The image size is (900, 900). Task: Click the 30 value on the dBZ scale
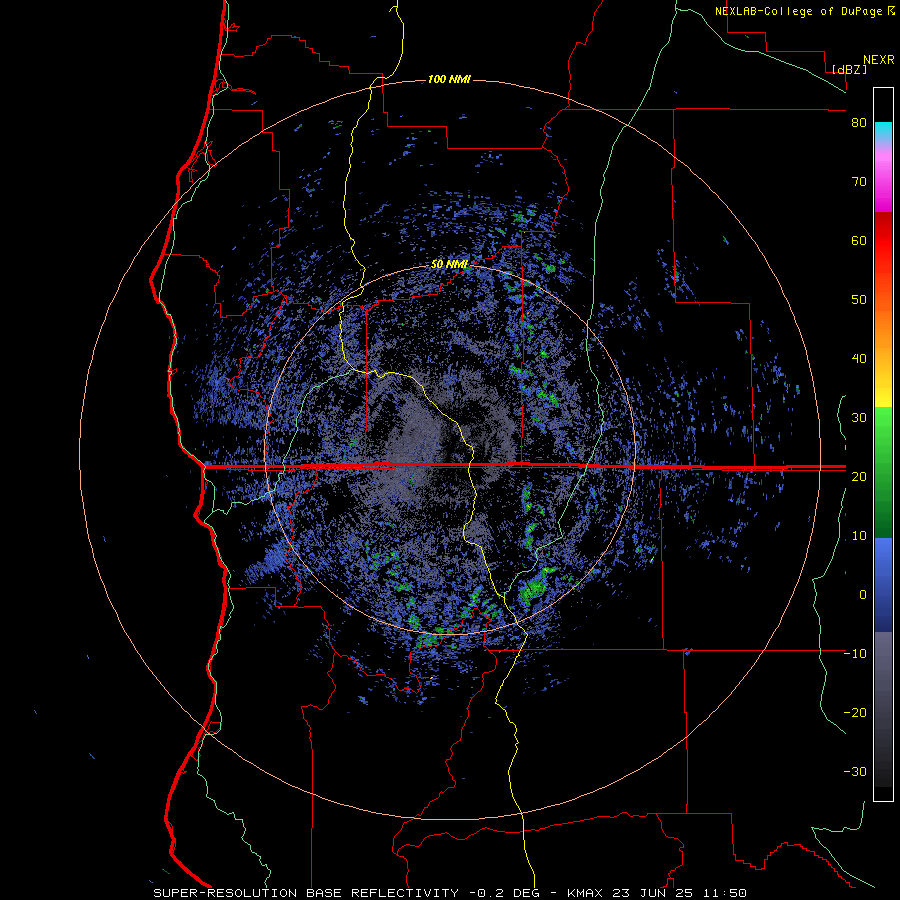(859, 418)
